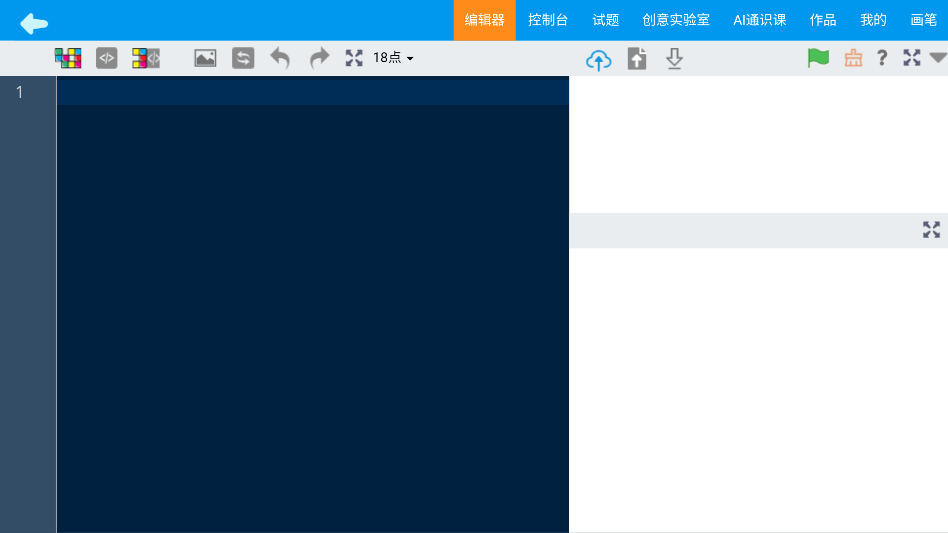This screenshot has height=533, width=948.
Task: Expand the gray triangle menu at toolbar end
Action: point(937,58)
